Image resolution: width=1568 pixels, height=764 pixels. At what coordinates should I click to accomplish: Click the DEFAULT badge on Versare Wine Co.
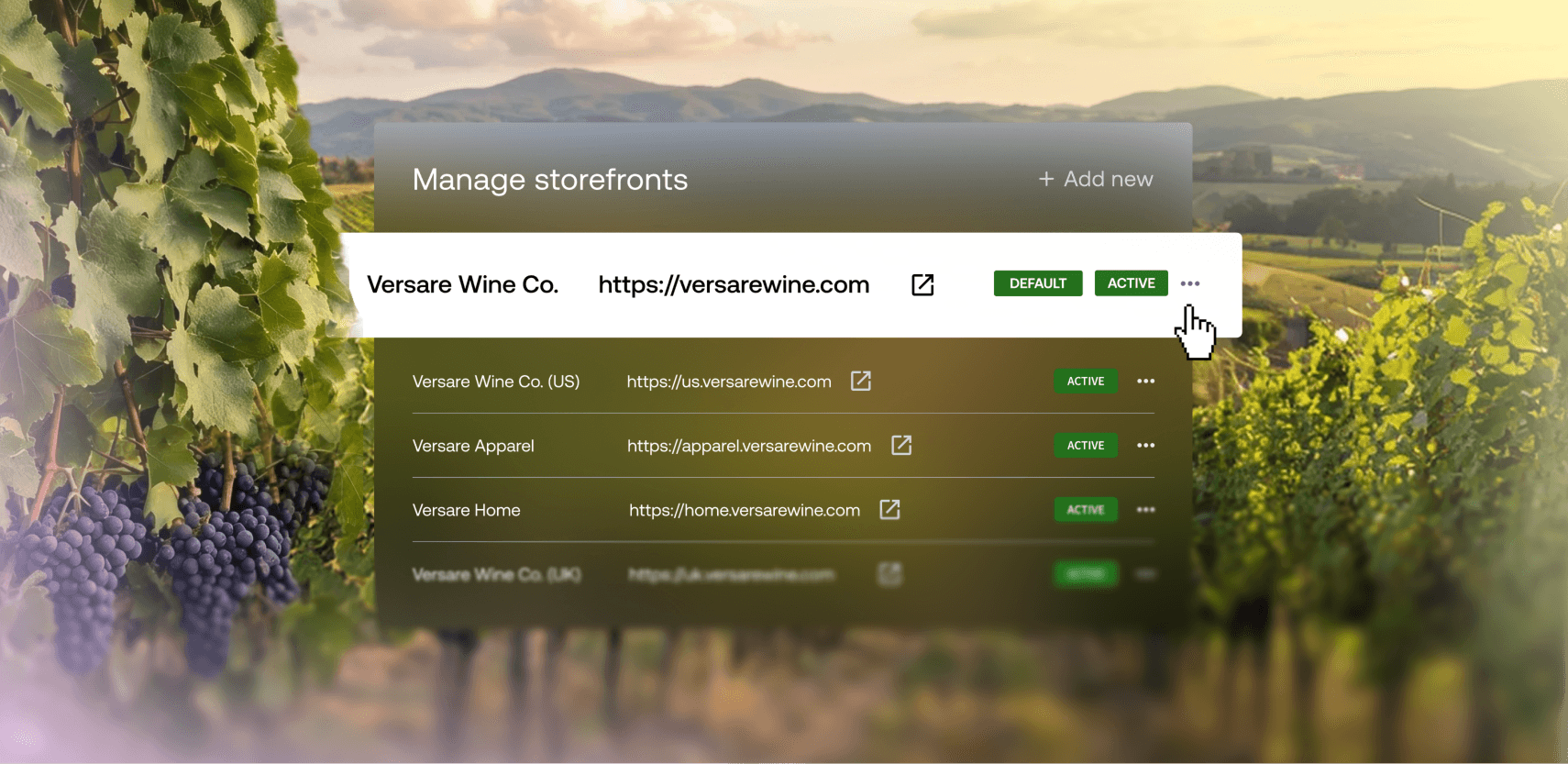pyautogui.click(x=1038, y=283)
